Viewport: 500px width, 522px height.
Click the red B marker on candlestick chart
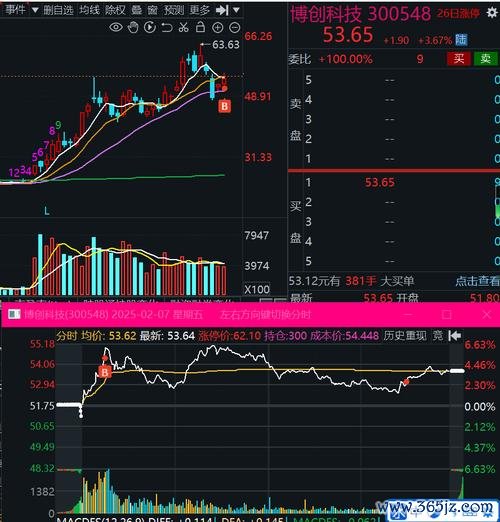point(224,106)
